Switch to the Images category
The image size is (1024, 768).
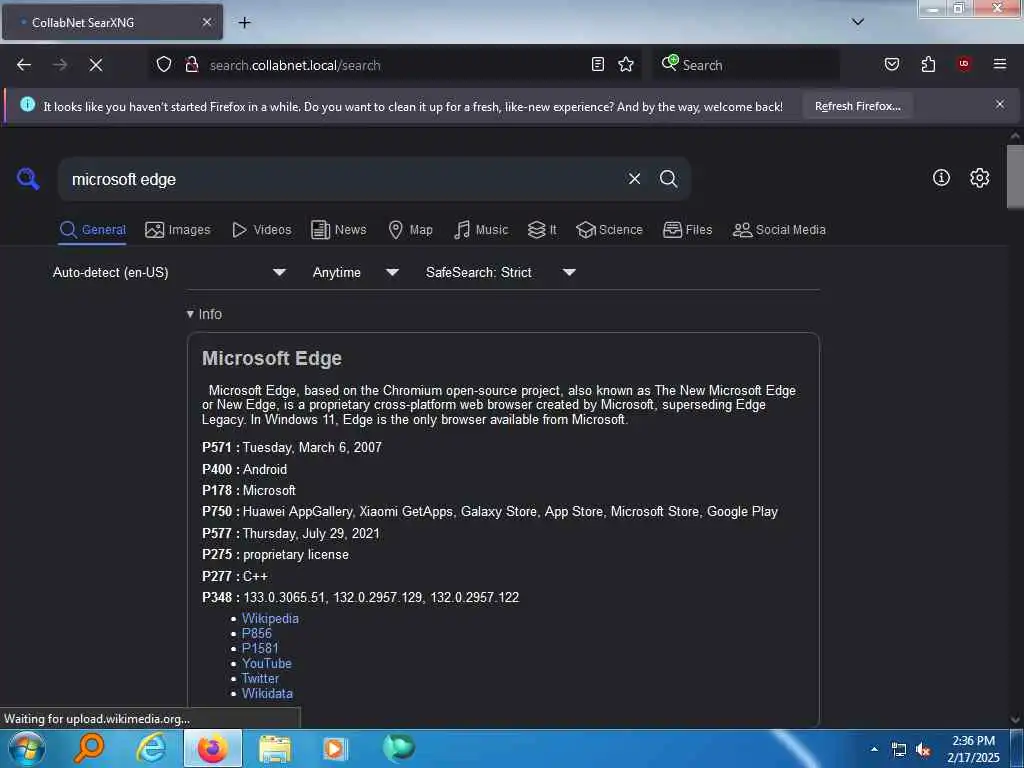pos(178,230)
